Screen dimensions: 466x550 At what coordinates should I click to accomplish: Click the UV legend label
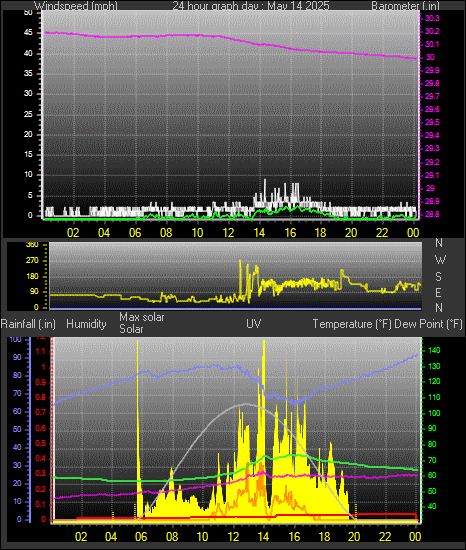(x=254, y=323)
